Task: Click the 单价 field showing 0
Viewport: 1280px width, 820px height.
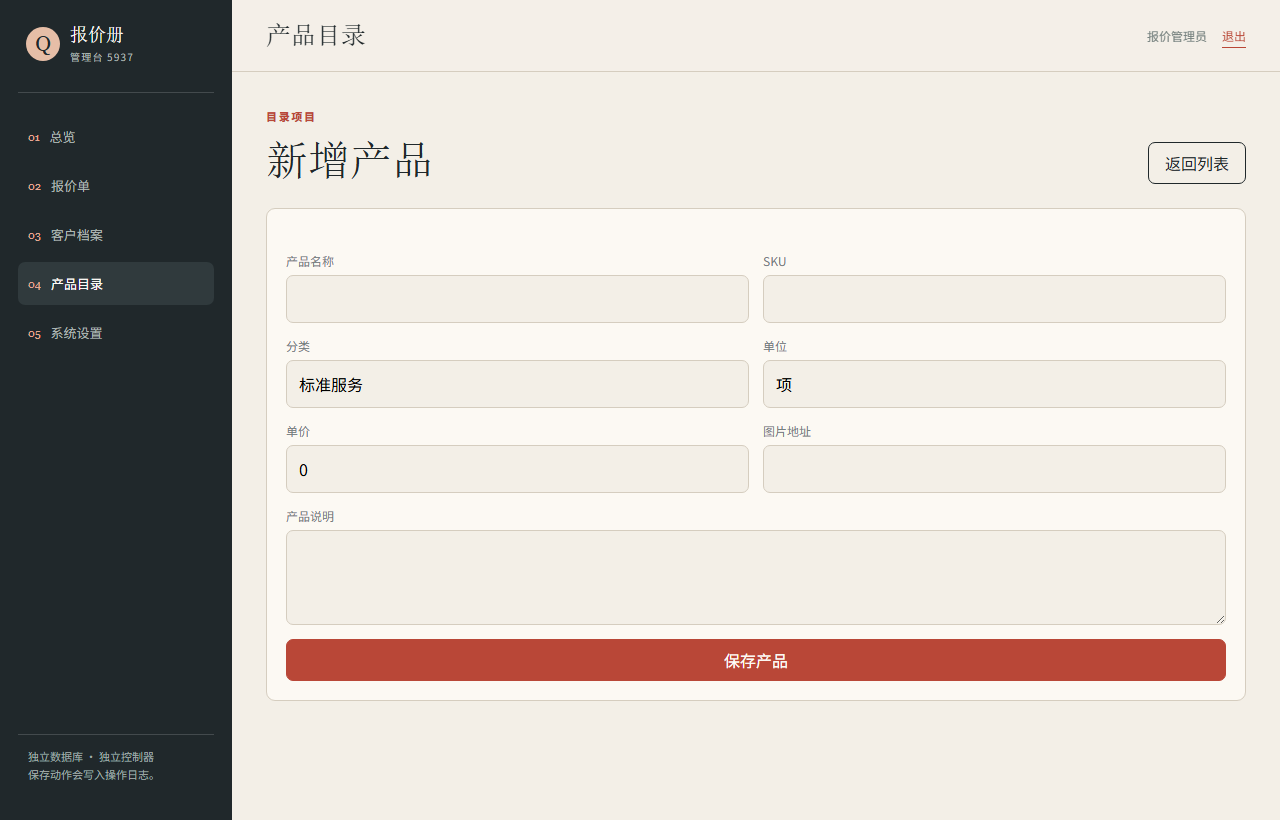Action: (x=517, y=469)
